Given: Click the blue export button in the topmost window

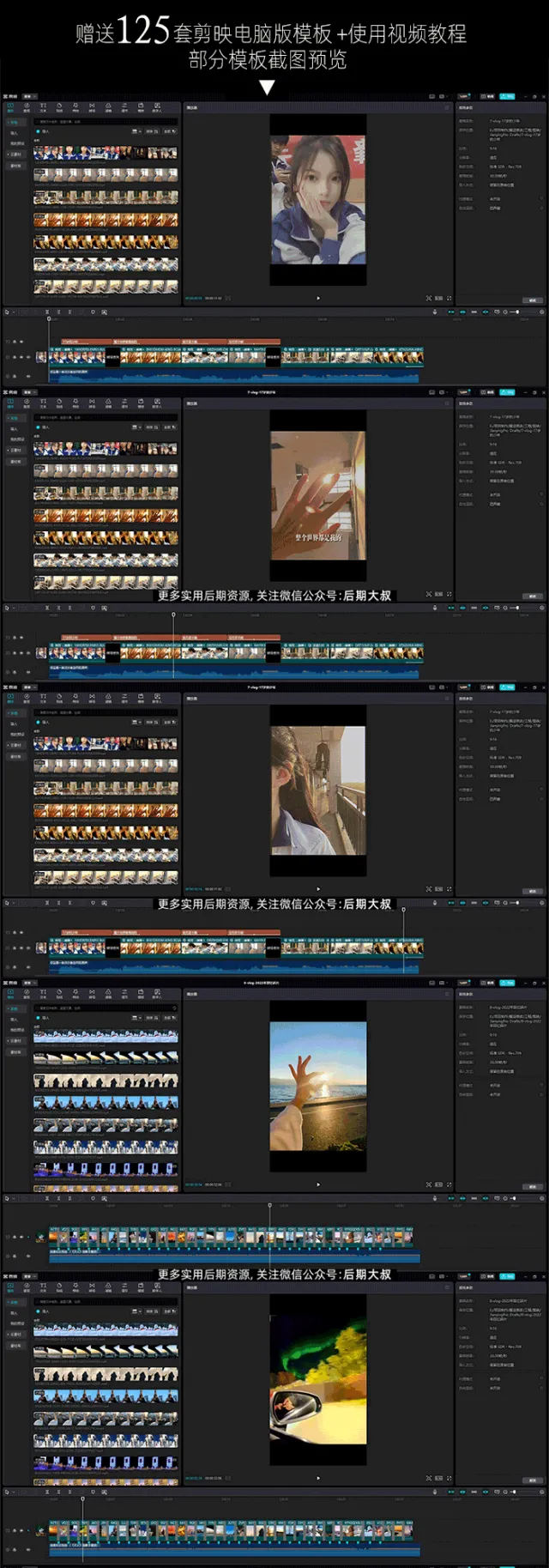Looking at the screenshot, I should pos(507,96).
